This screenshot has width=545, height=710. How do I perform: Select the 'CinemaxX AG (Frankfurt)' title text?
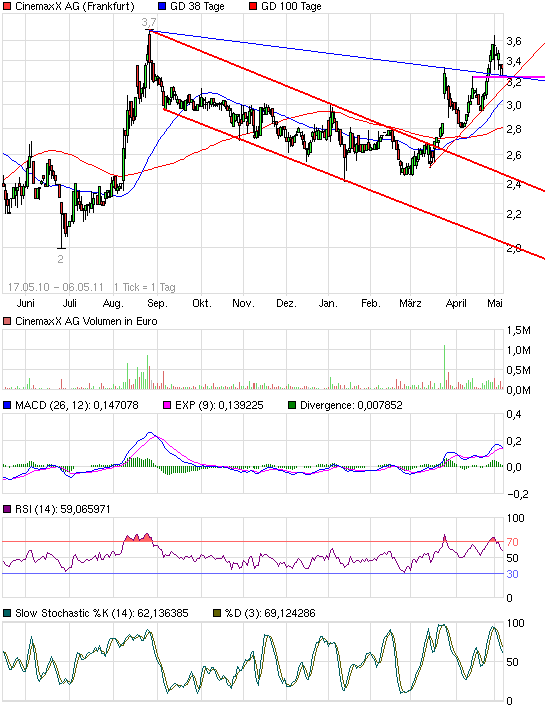[x=75, y=6]
